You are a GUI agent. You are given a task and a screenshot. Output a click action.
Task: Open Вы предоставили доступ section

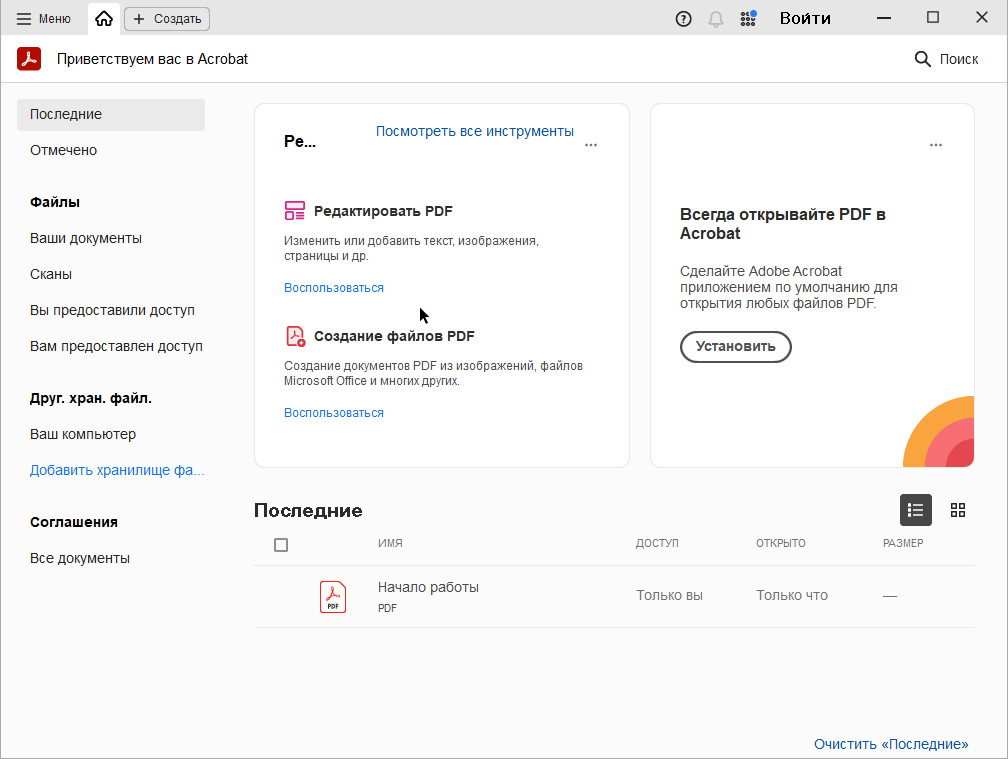tap(112, 310)
